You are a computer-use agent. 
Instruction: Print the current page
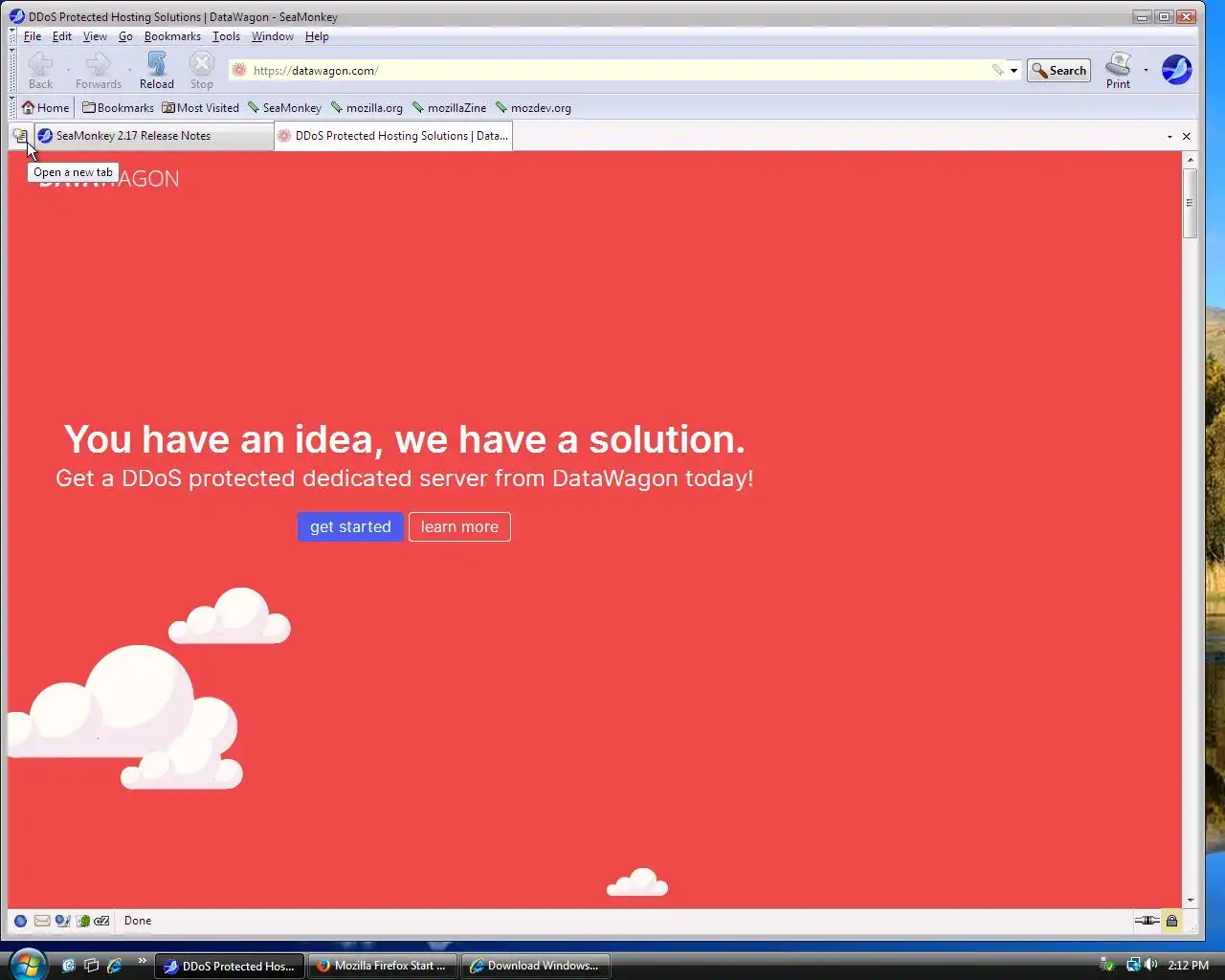point(1118,71)
